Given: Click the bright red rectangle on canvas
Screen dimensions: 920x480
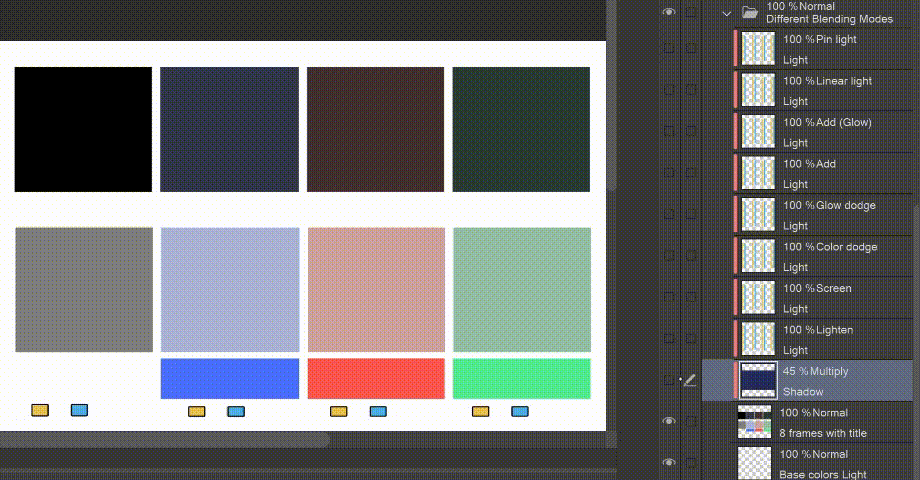Looking at the screenshot, I should (376, 378).
